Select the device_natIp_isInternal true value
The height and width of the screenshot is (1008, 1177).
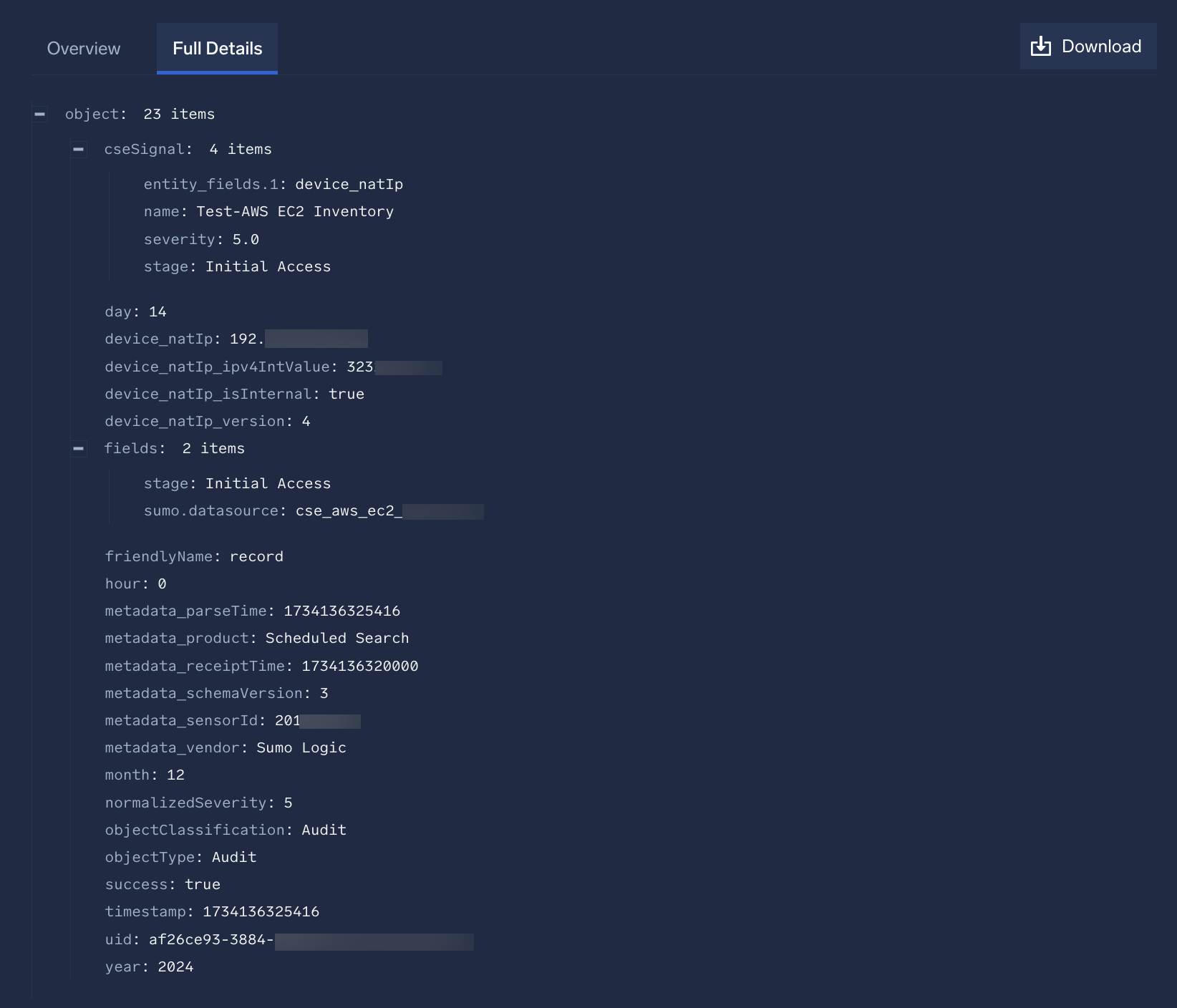[x=347, y=394]
